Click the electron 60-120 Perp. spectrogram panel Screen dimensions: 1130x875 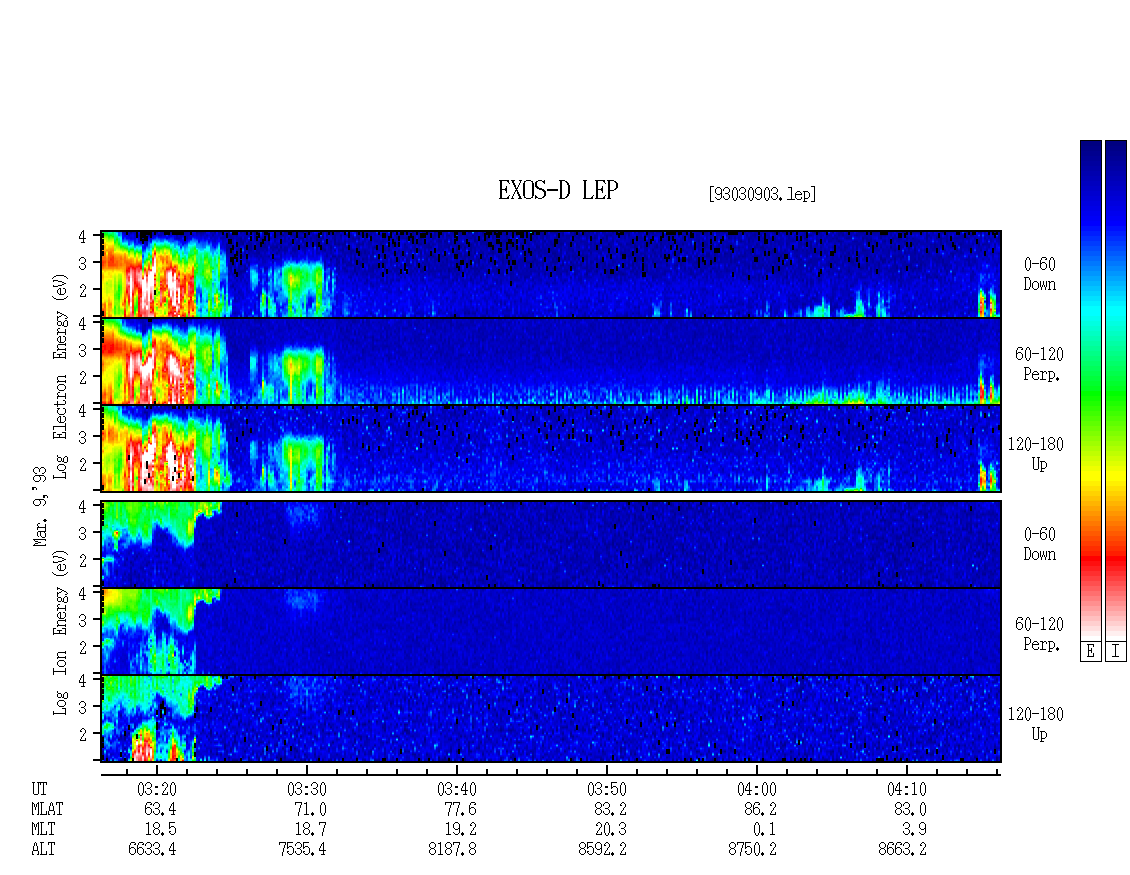pyautogui.click(x=551, y=361)
